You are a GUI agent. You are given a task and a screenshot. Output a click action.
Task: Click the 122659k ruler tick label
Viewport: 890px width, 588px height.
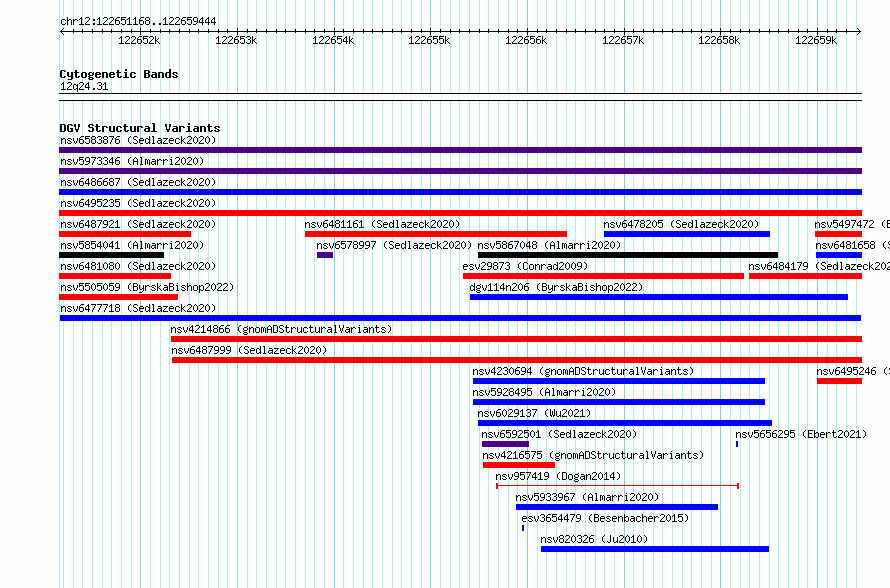[x=816, y=40]
